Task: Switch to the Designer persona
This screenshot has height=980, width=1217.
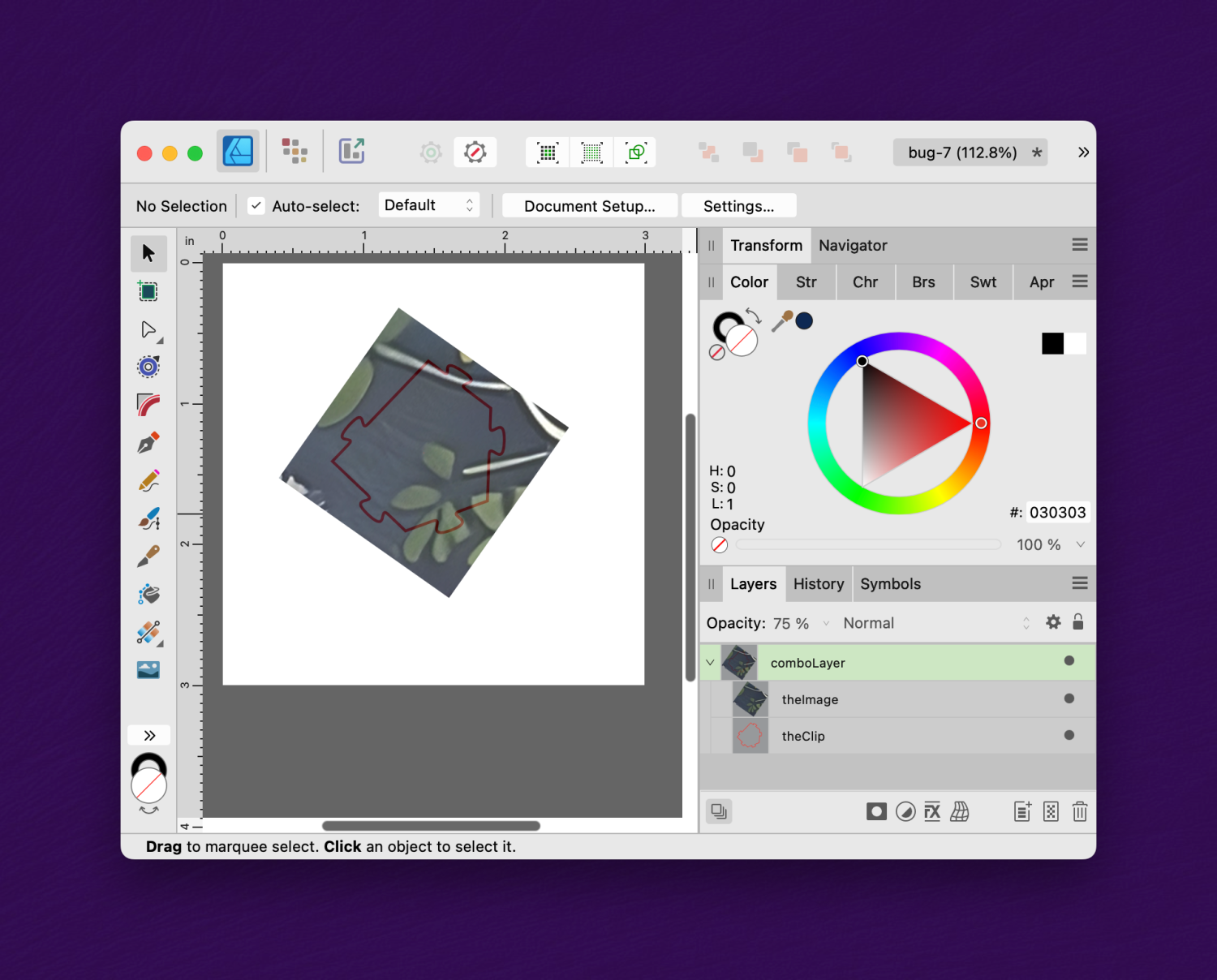Action: click(238, 152)
